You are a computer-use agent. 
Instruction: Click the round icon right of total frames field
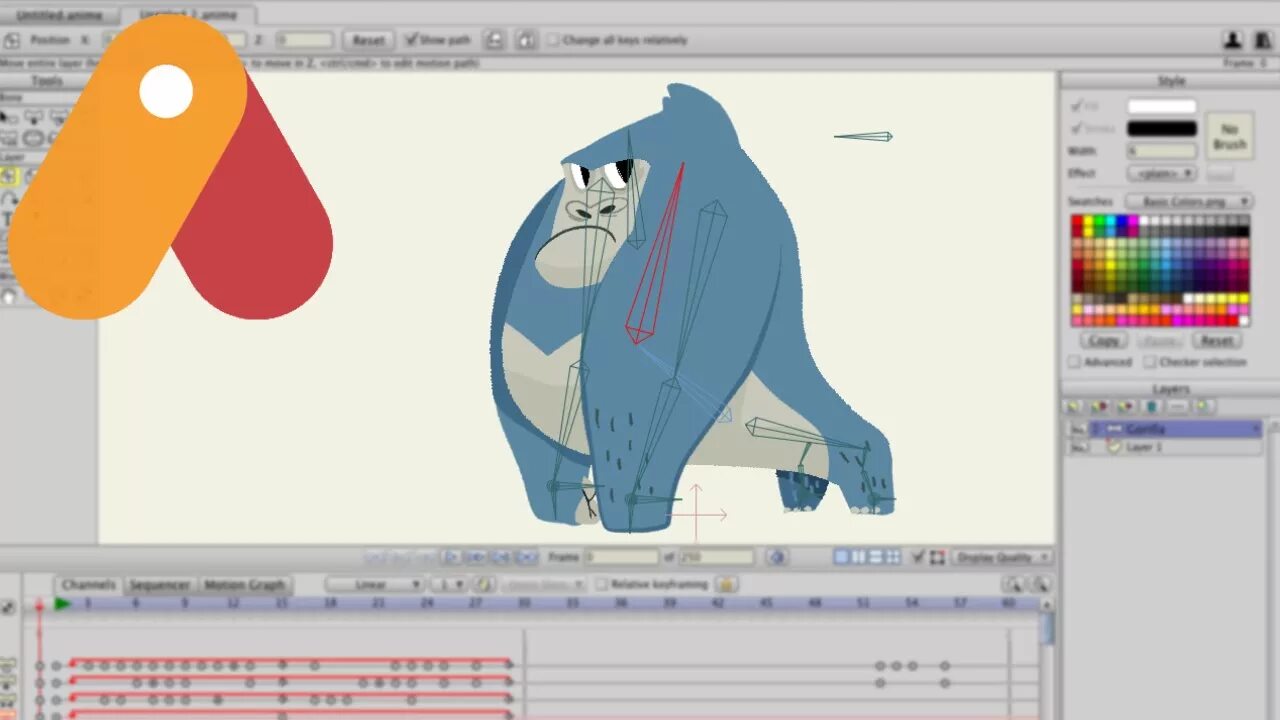point(777,557)
